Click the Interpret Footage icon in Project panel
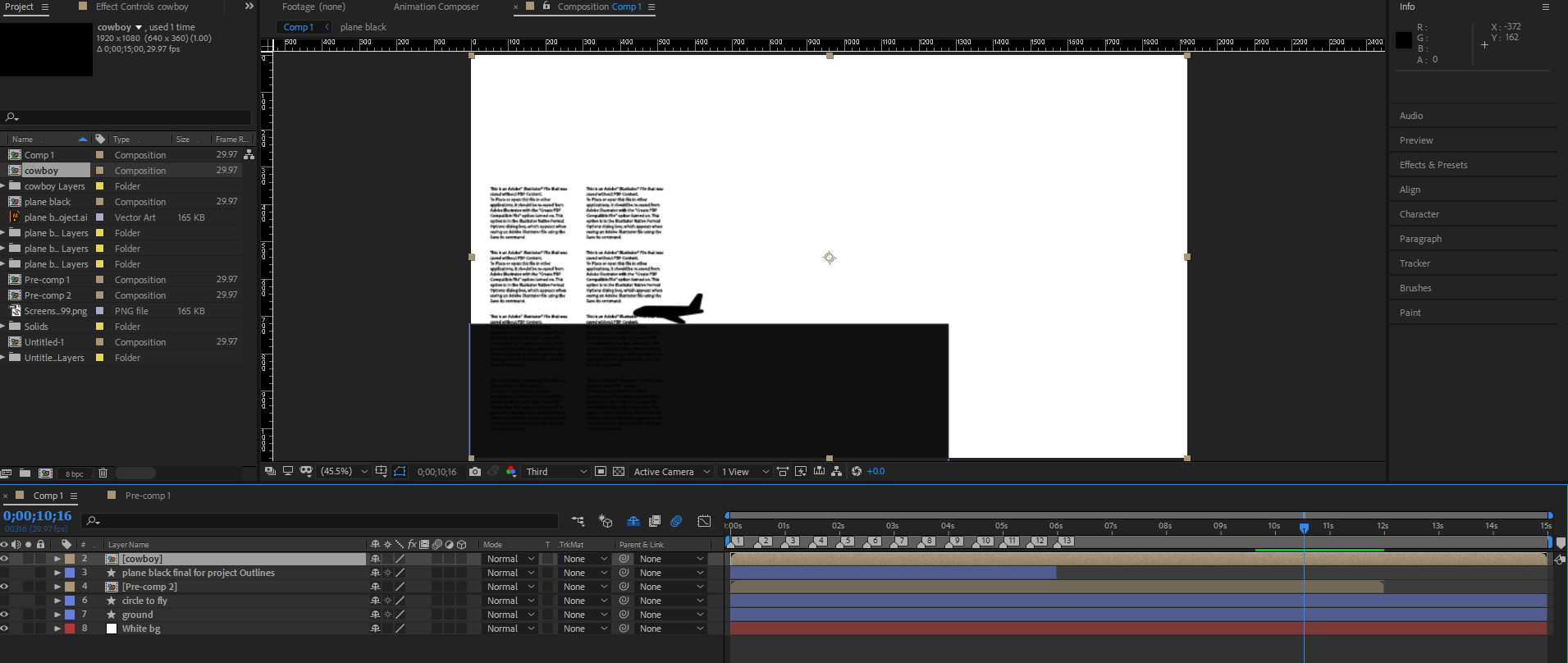 click(7, 473)
